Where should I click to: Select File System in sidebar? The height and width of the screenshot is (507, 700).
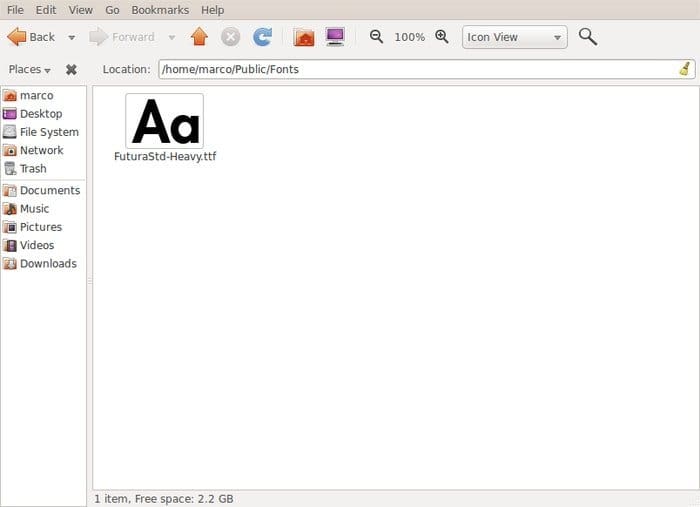43,132
